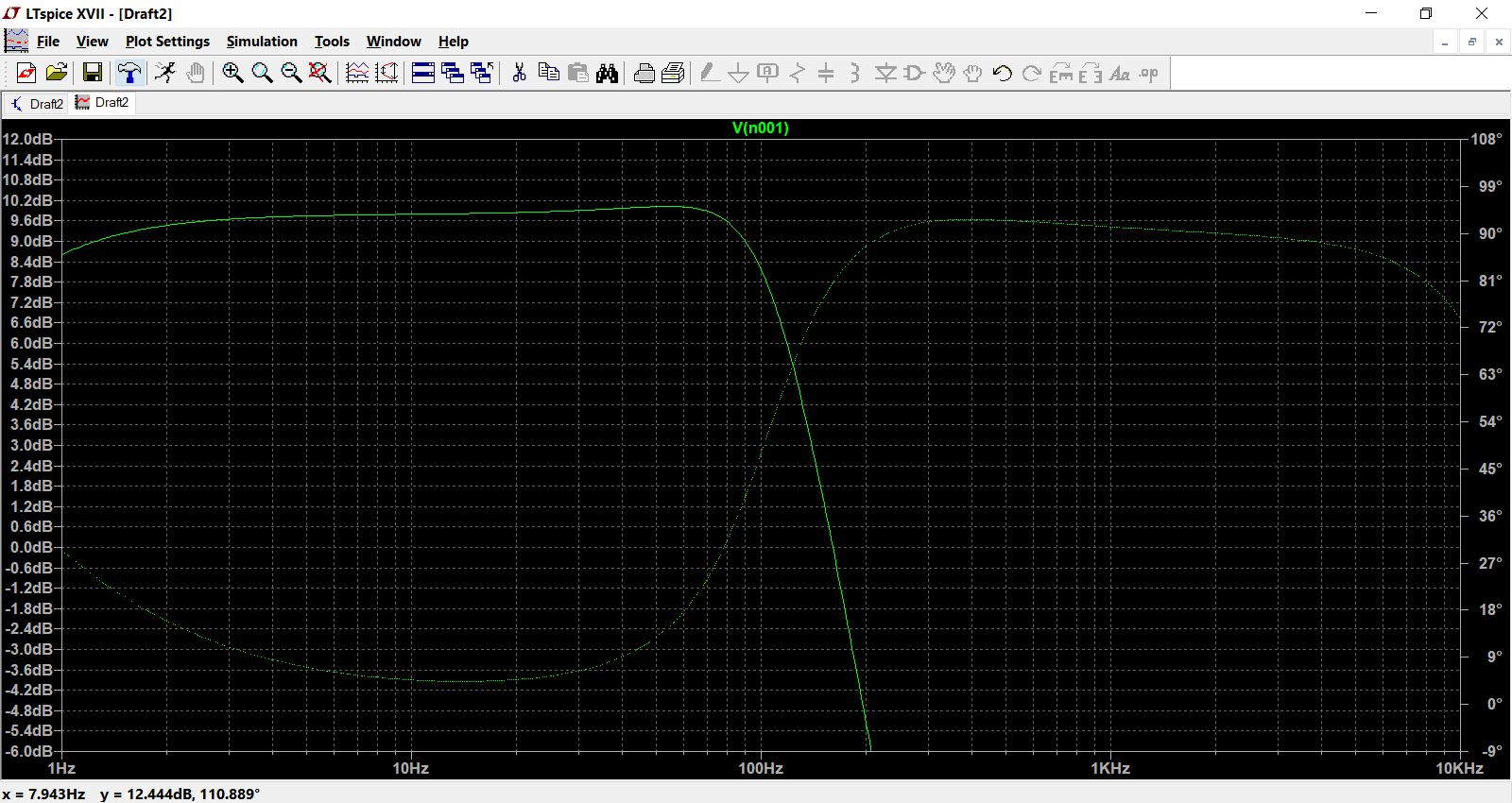Click the 108° phase axis label
This screenshot has width=1512, height=803.
point(1486,139)
